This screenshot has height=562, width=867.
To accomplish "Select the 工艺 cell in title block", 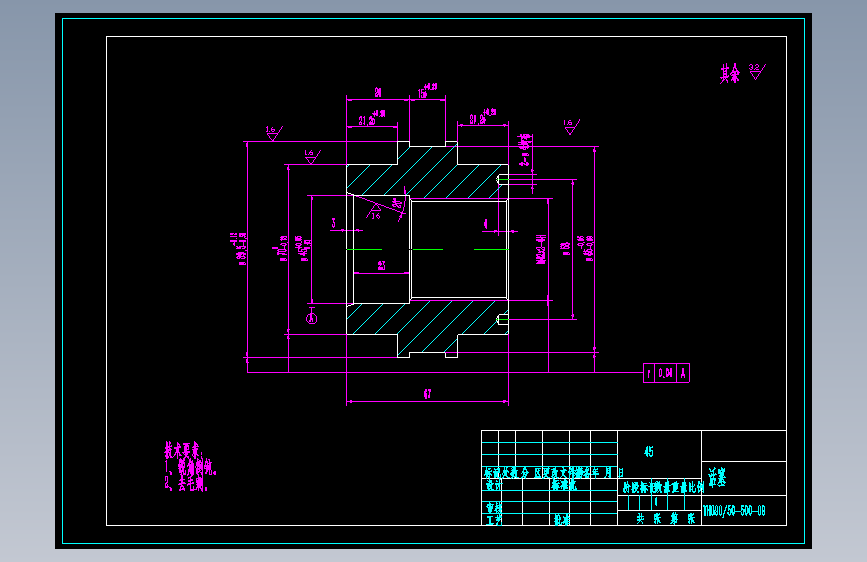I will coord(494,519).
